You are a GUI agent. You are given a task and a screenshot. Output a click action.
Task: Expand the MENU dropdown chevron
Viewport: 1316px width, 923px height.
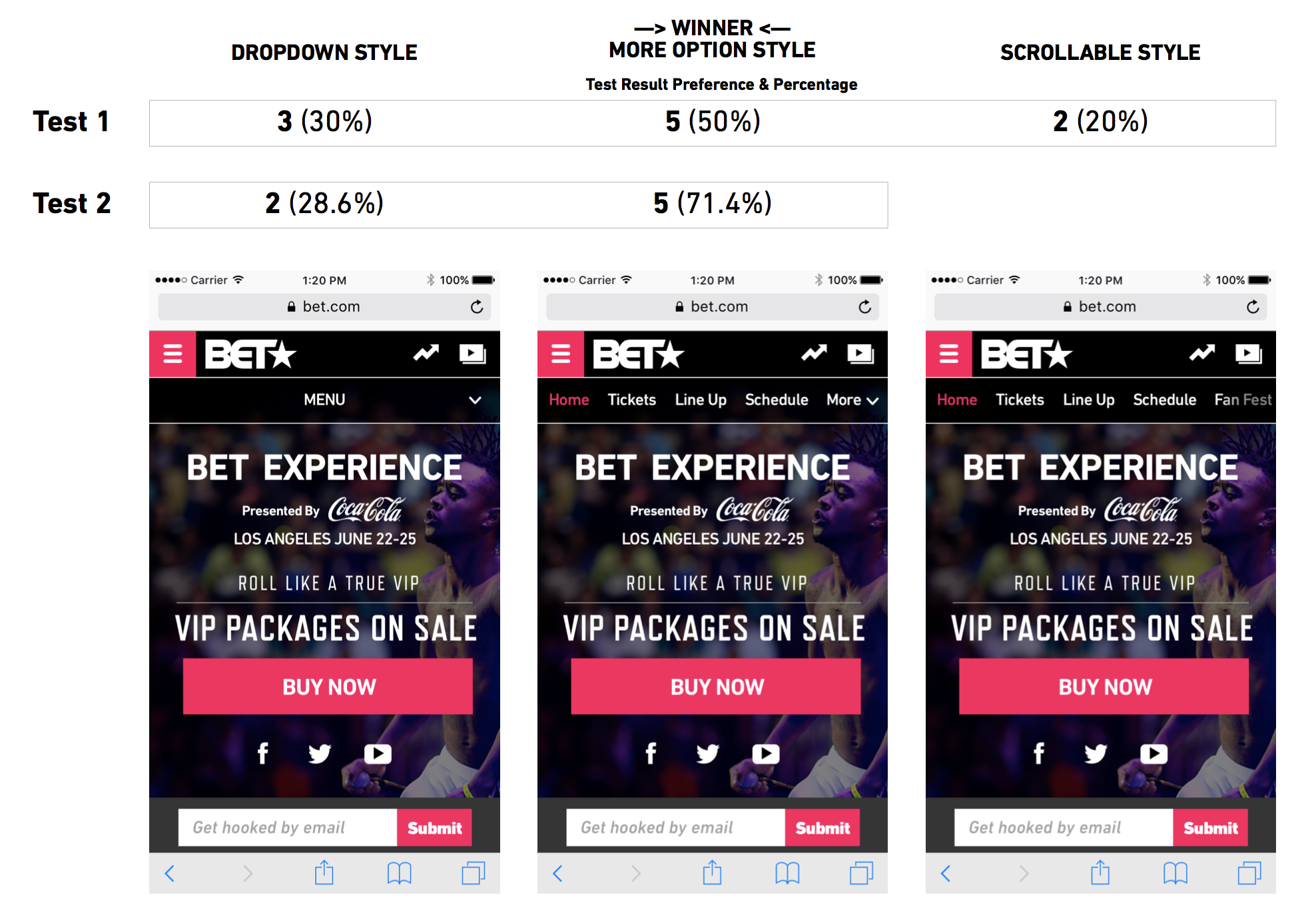click(x=475, y=400)
